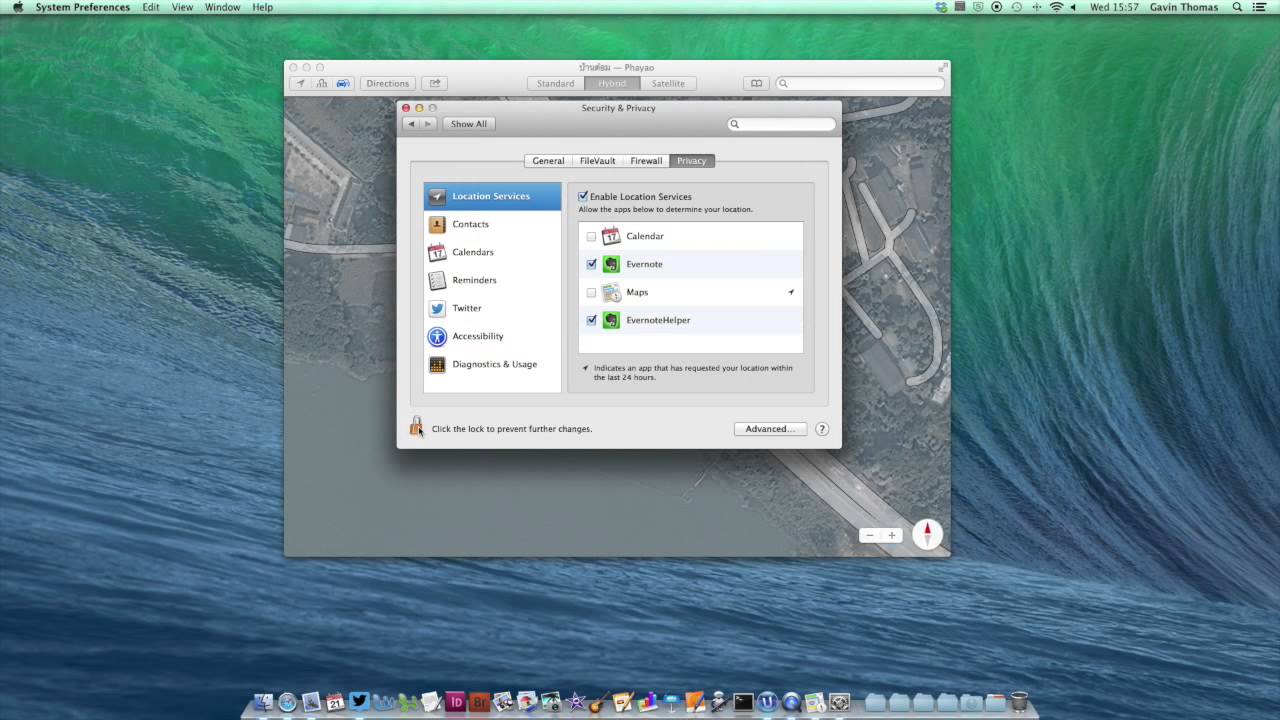Open the Wi-Fi menu in the menu bar
The width and height of the screenshot is (1280, 720).
(1055, 7)
